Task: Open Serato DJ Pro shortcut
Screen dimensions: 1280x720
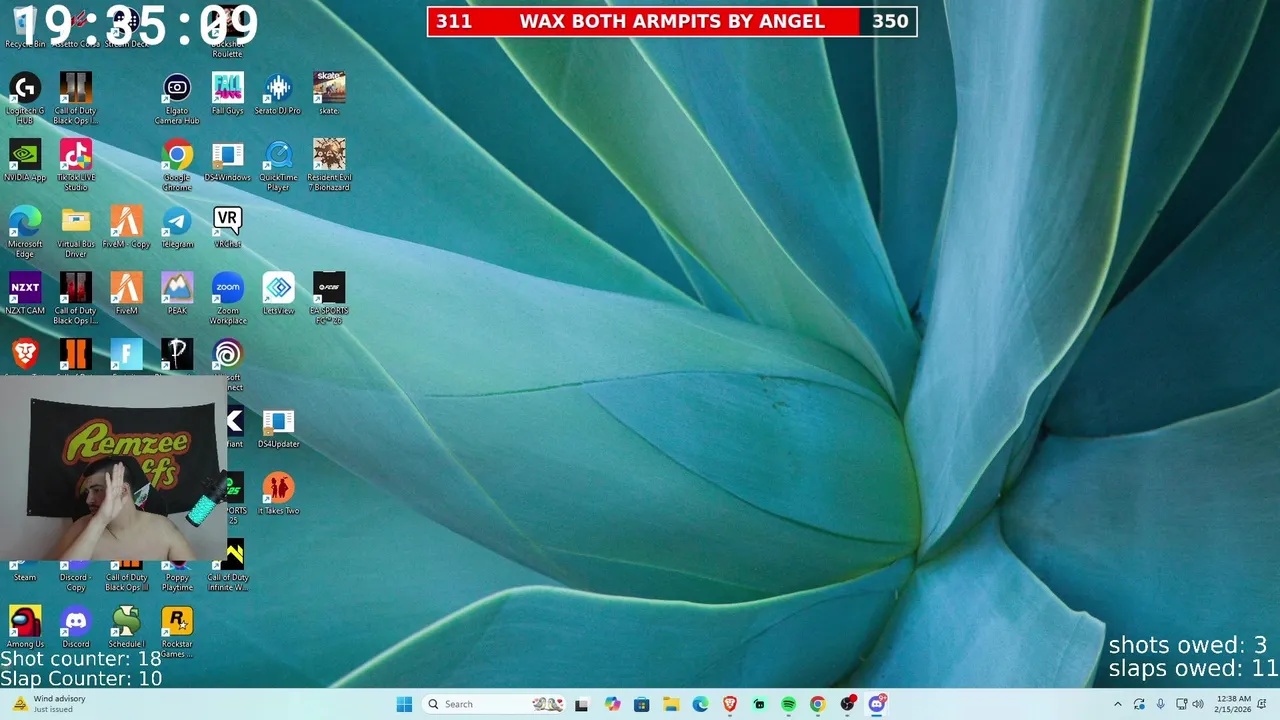Action: [279, 93]
